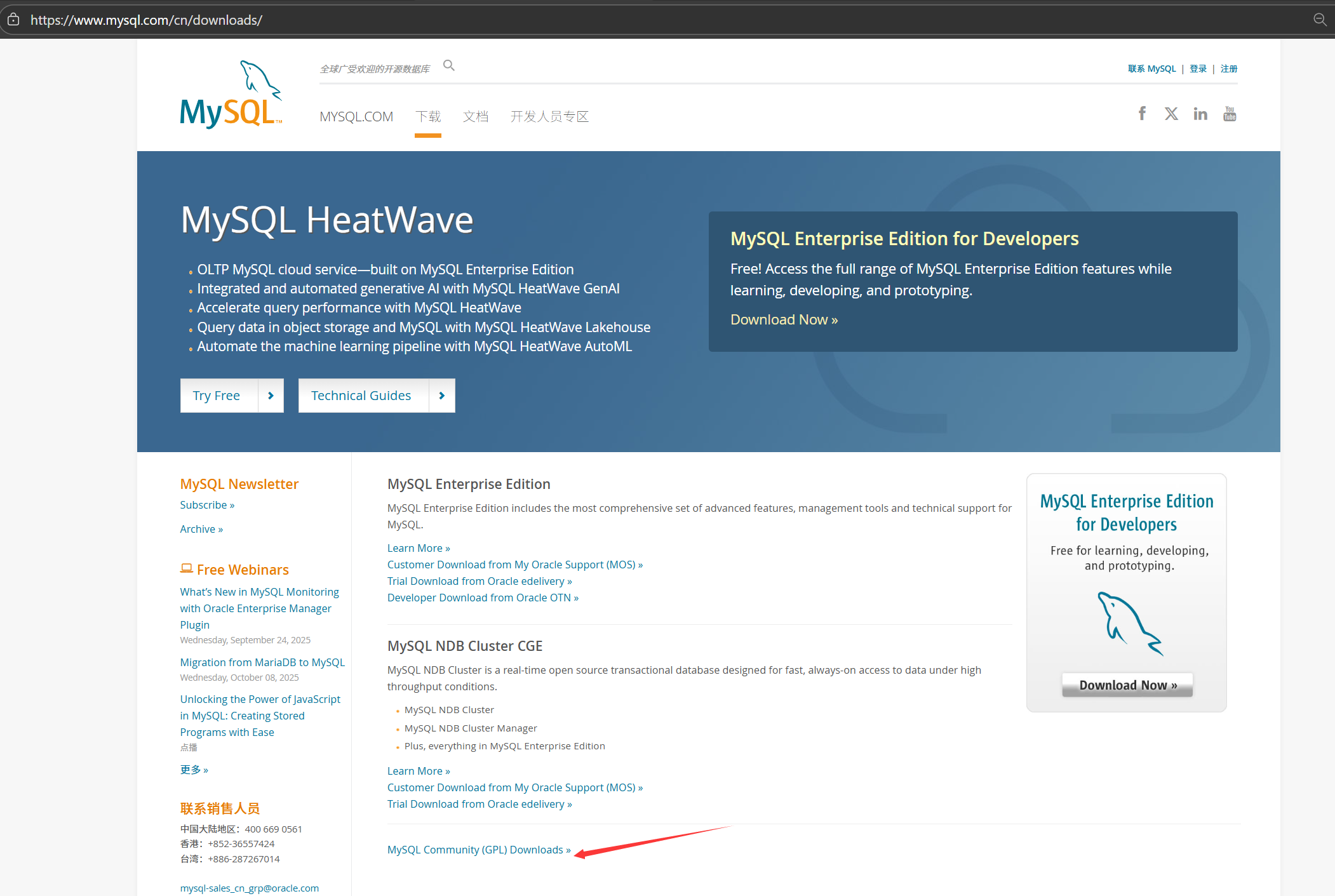Click the arrow beside Try Free

point(271,396)
